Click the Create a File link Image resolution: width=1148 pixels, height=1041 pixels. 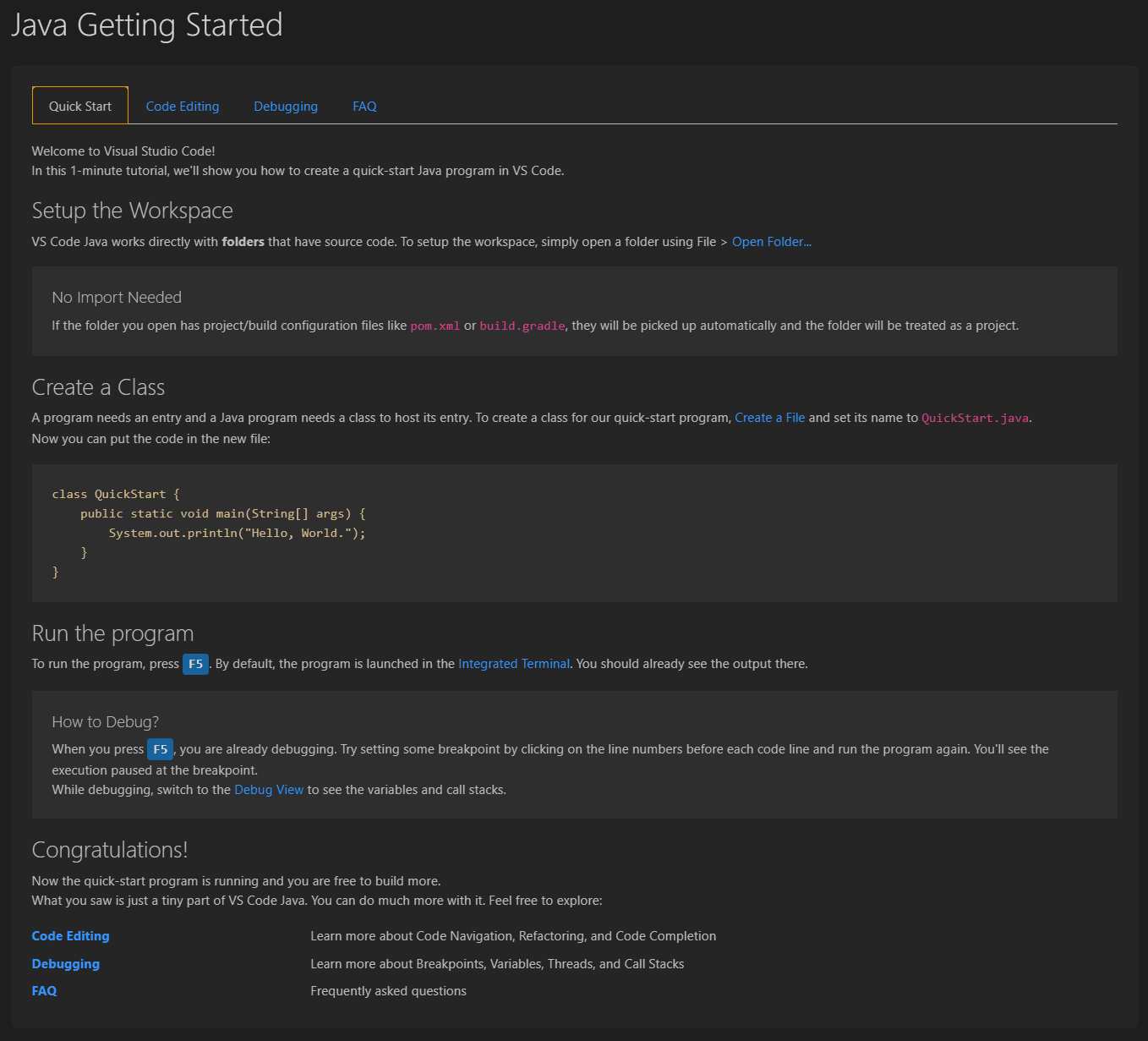pyautogui.click(x=768, y=417)
